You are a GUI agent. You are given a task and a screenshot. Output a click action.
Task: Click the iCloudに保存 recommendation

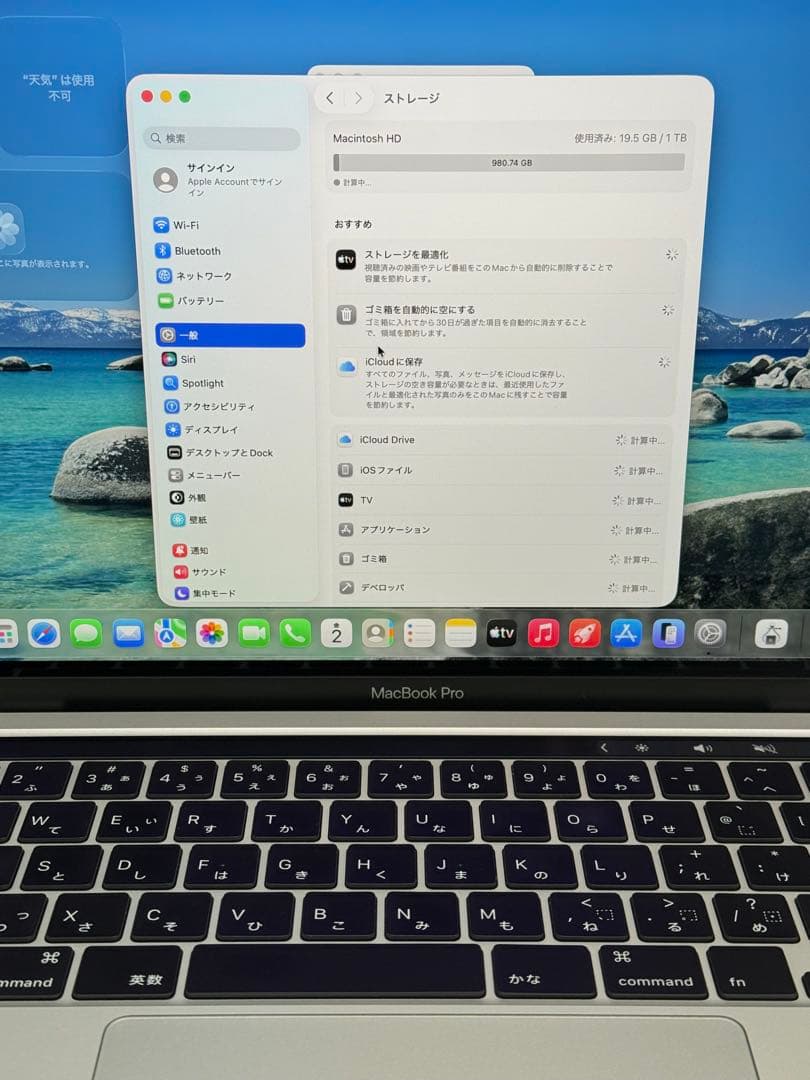tap(503, 382)
